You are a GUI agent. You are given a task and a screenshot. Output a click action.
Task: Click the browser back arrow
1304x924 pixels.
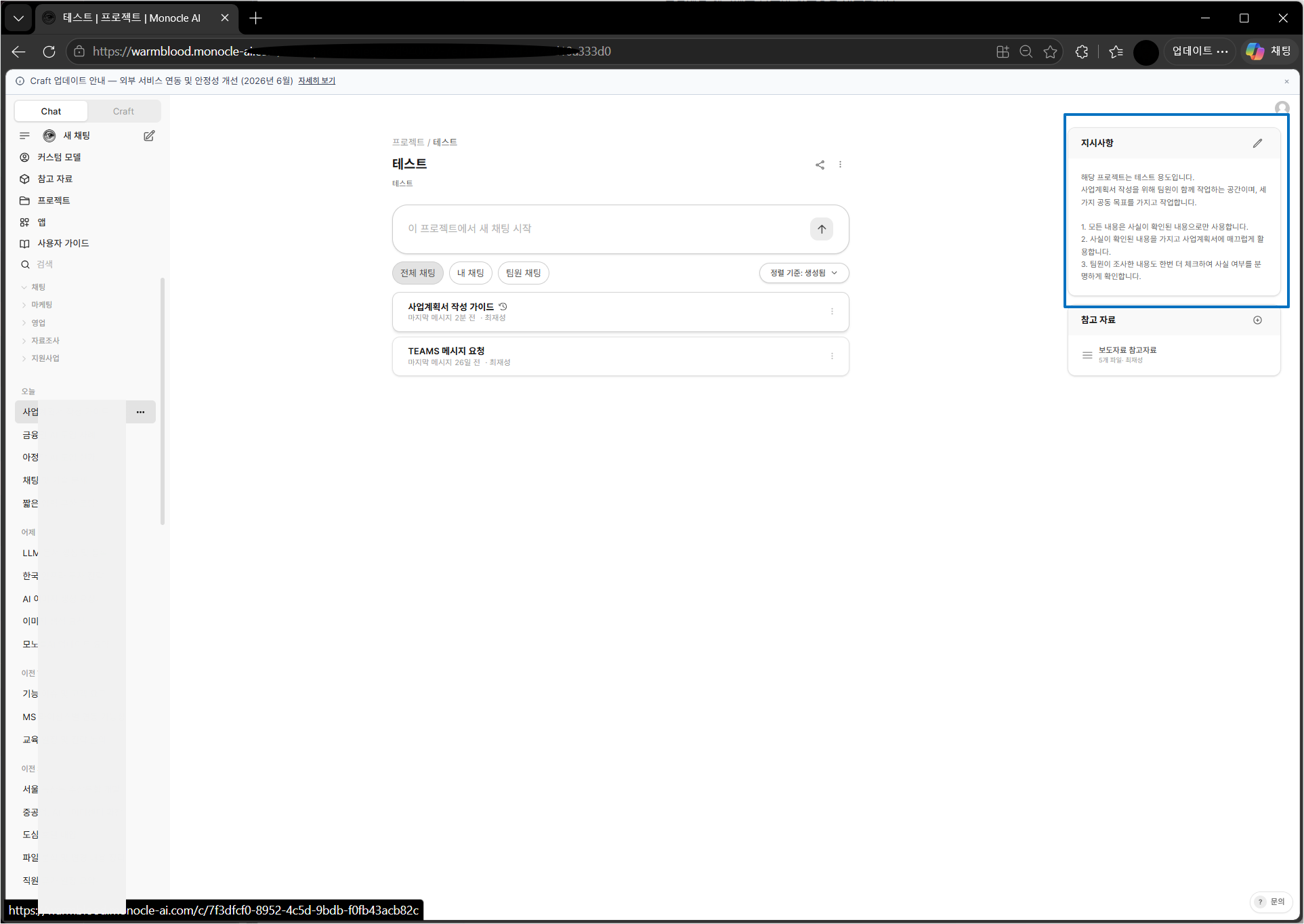[x=19, y=51]
